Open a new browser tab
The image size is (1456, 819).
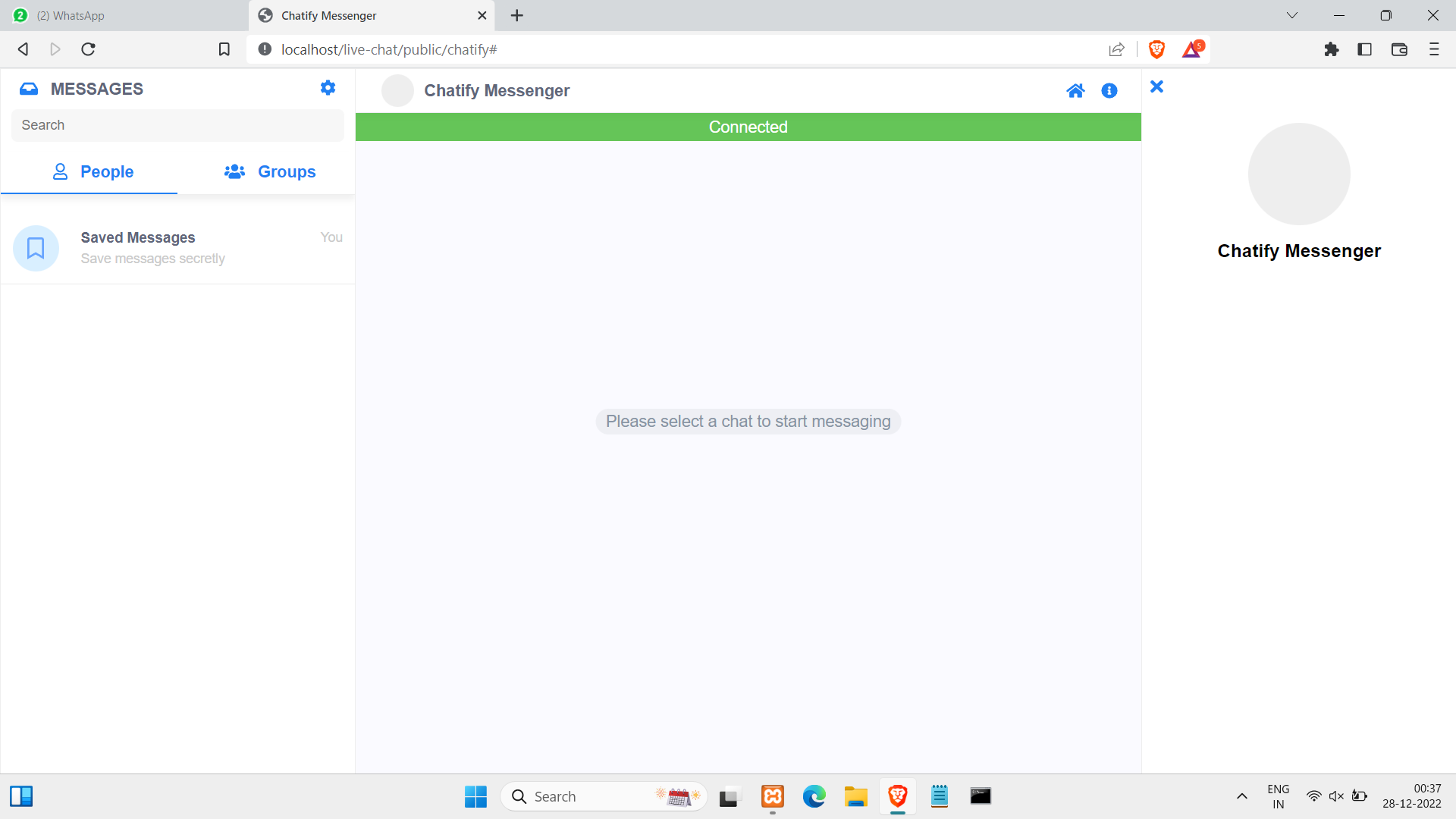(517, 15)
